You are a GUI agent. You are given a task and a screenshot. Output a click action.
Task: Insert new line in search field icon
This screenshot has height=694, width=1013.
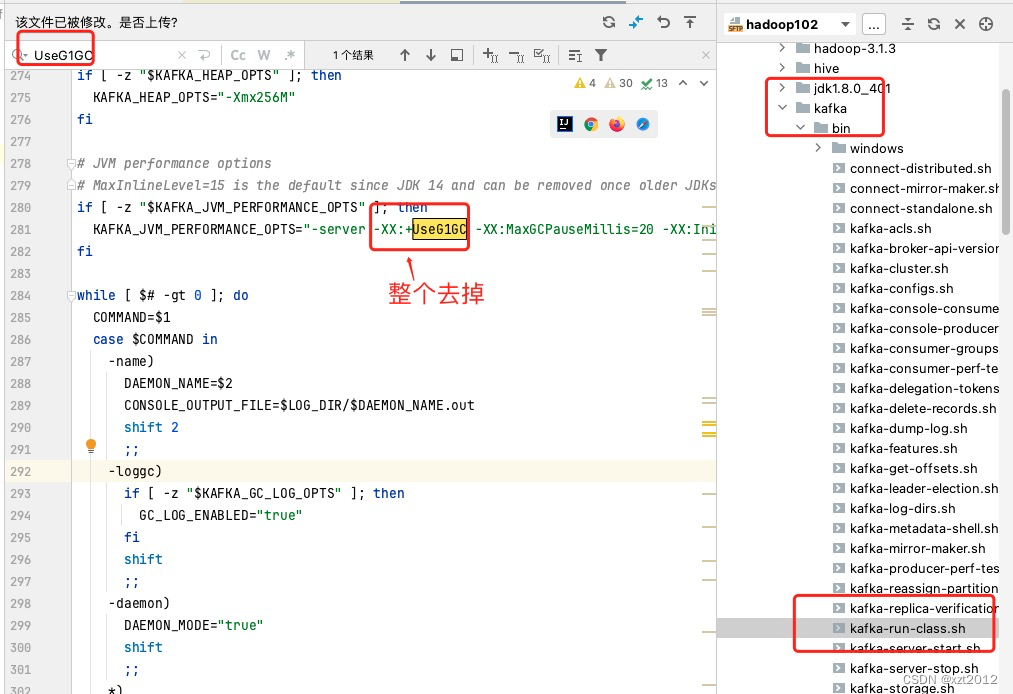point(204,56)
